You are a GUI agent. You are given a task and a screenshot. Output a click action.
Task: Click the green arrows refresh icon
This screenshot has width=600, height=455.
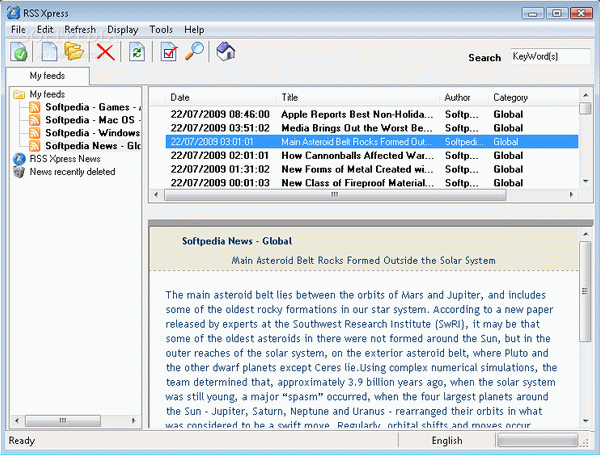coord(137,52)
